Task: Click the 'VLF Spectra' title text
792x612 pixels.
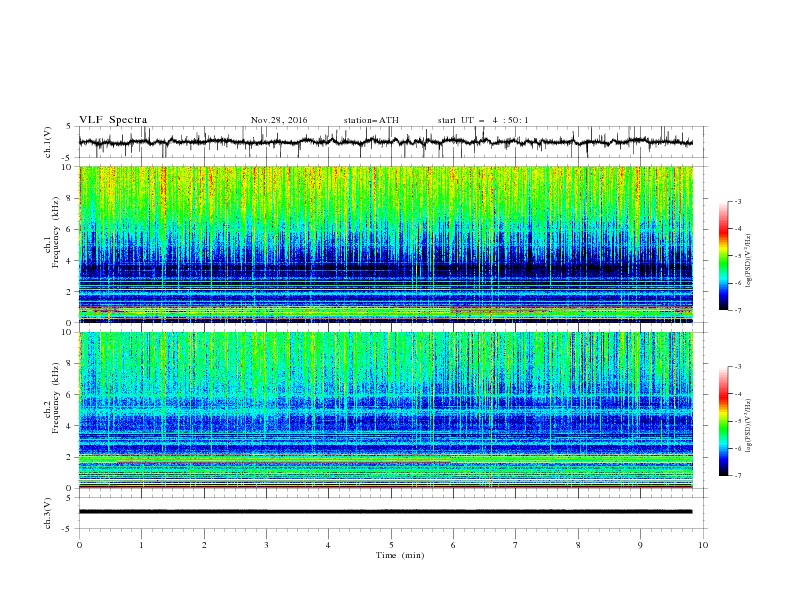Action: tap(113, 120)
